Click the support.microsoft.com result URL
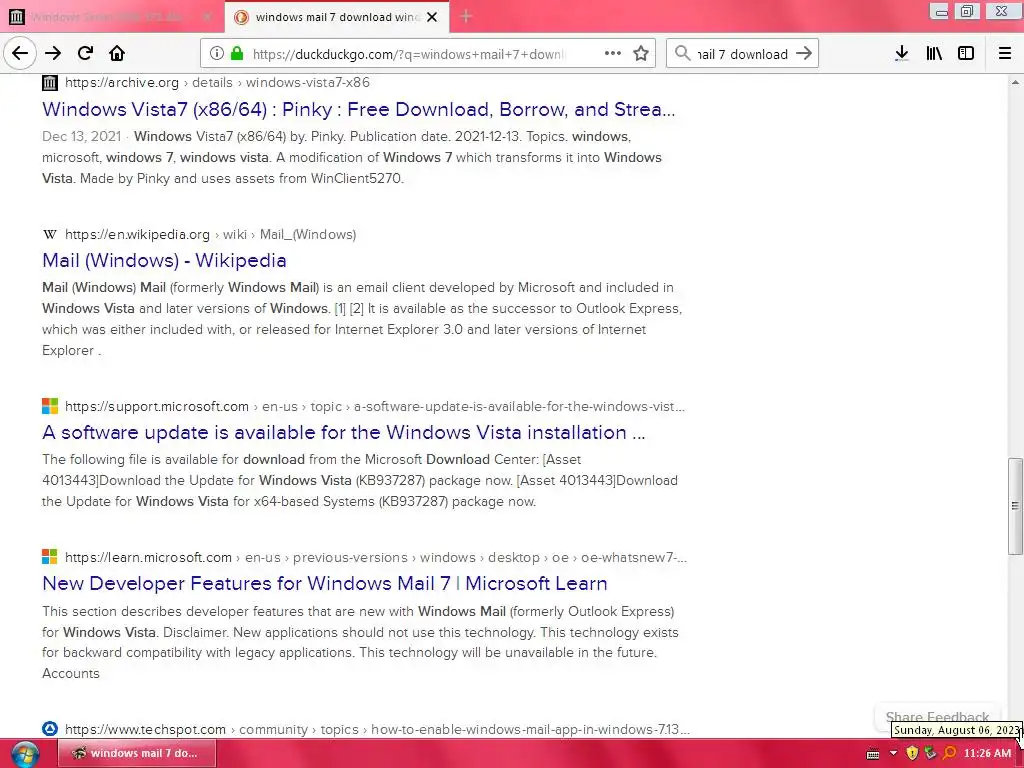Image resolution: width=1024 pixels, height=768 pixels. point(375,406)
